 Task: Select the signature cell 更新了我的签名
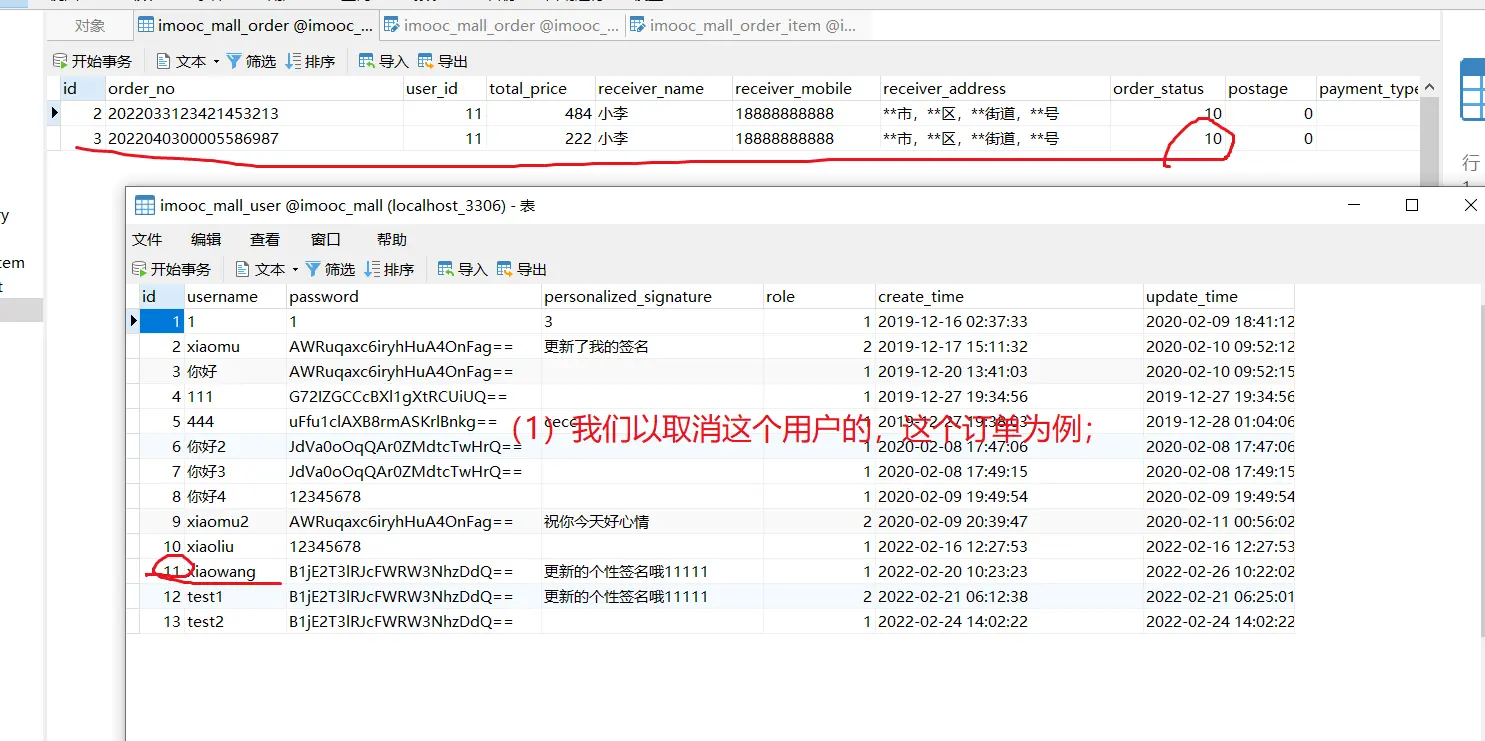pyautogui.click(x=652, y=347)
